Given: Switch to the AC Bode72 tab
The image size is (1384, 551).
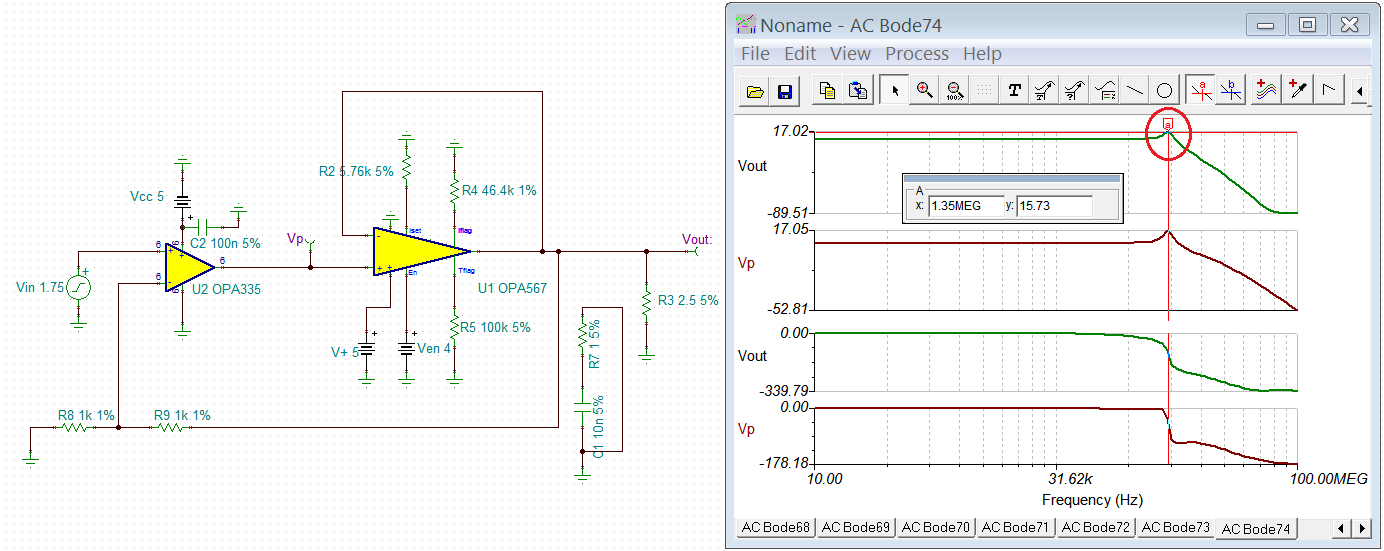Looking at the screenshot, I should point(1095,527).
